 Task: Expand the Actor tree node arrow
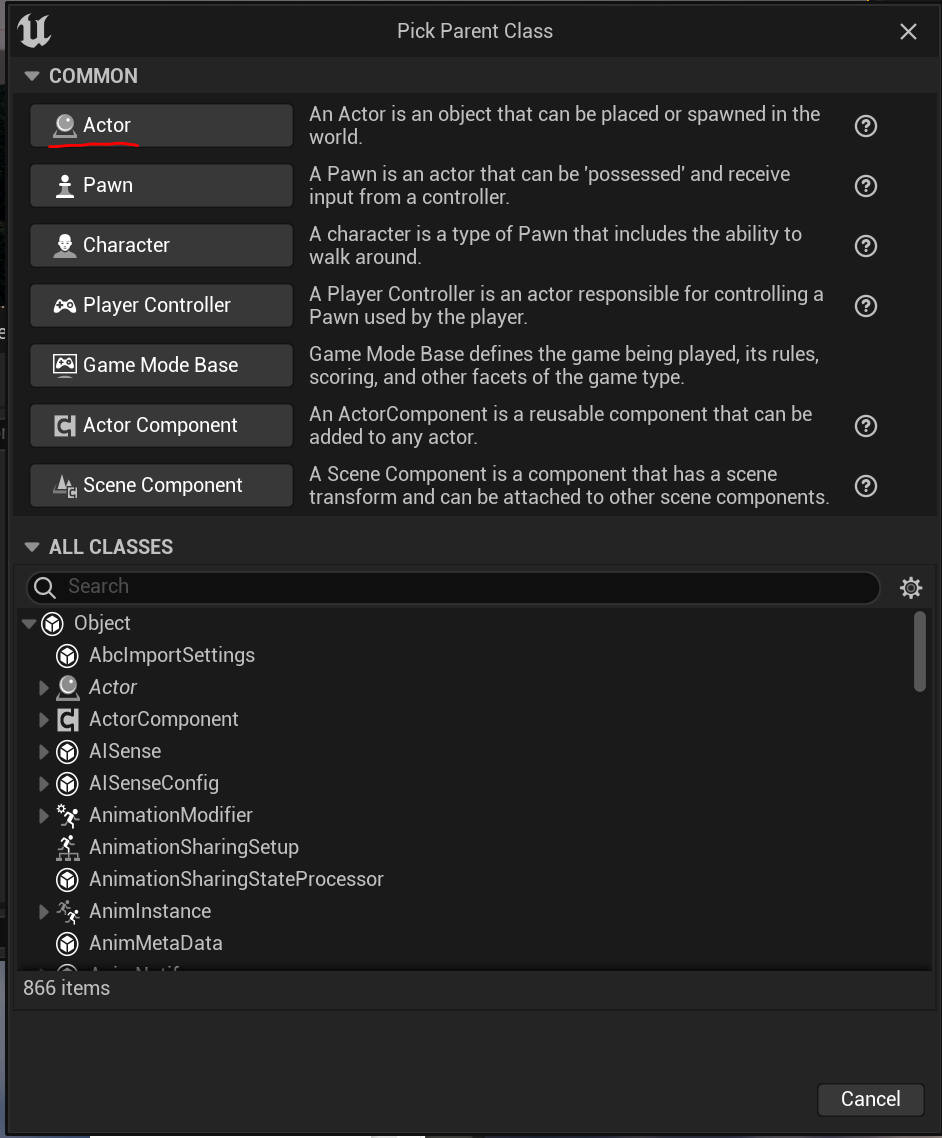coord(44,687)
